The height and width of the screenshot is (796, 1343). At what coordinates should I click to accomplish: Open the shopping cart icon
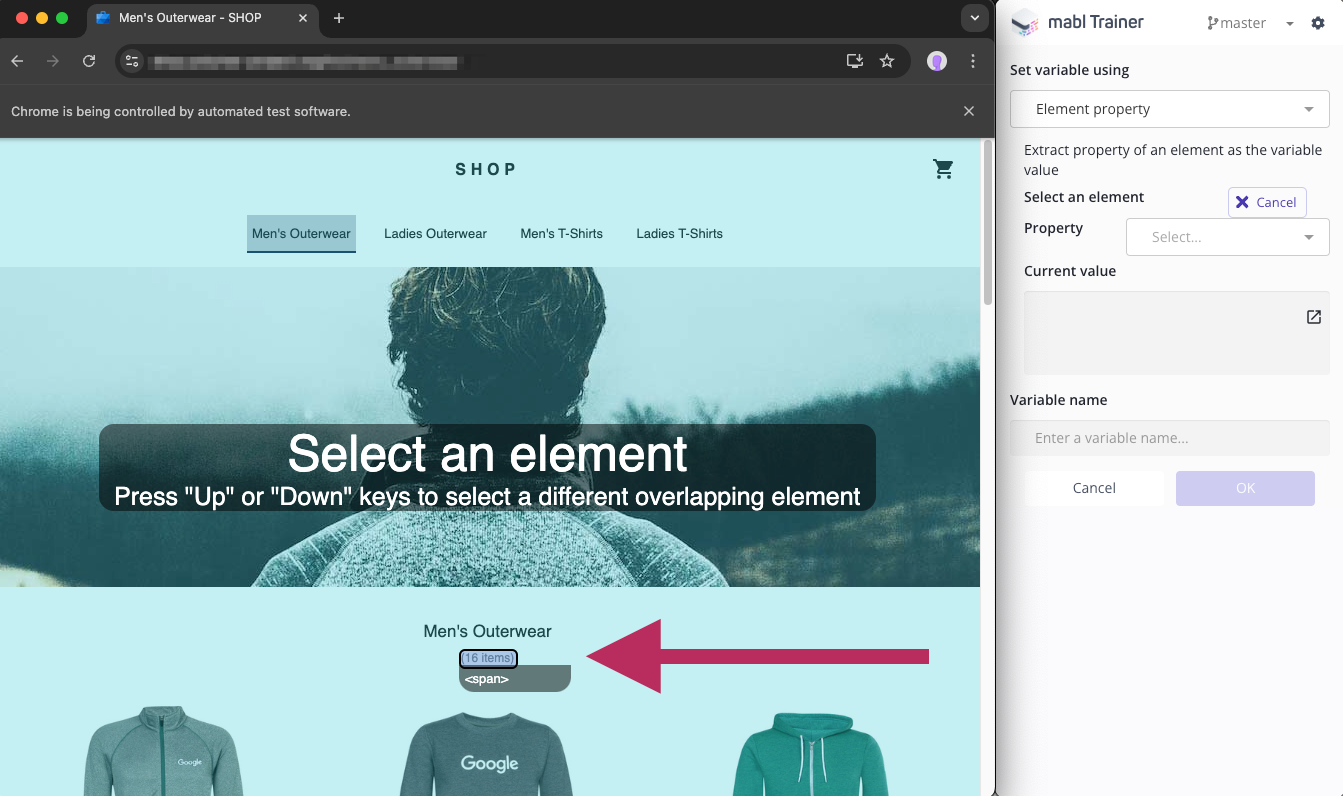coord(942,170)
